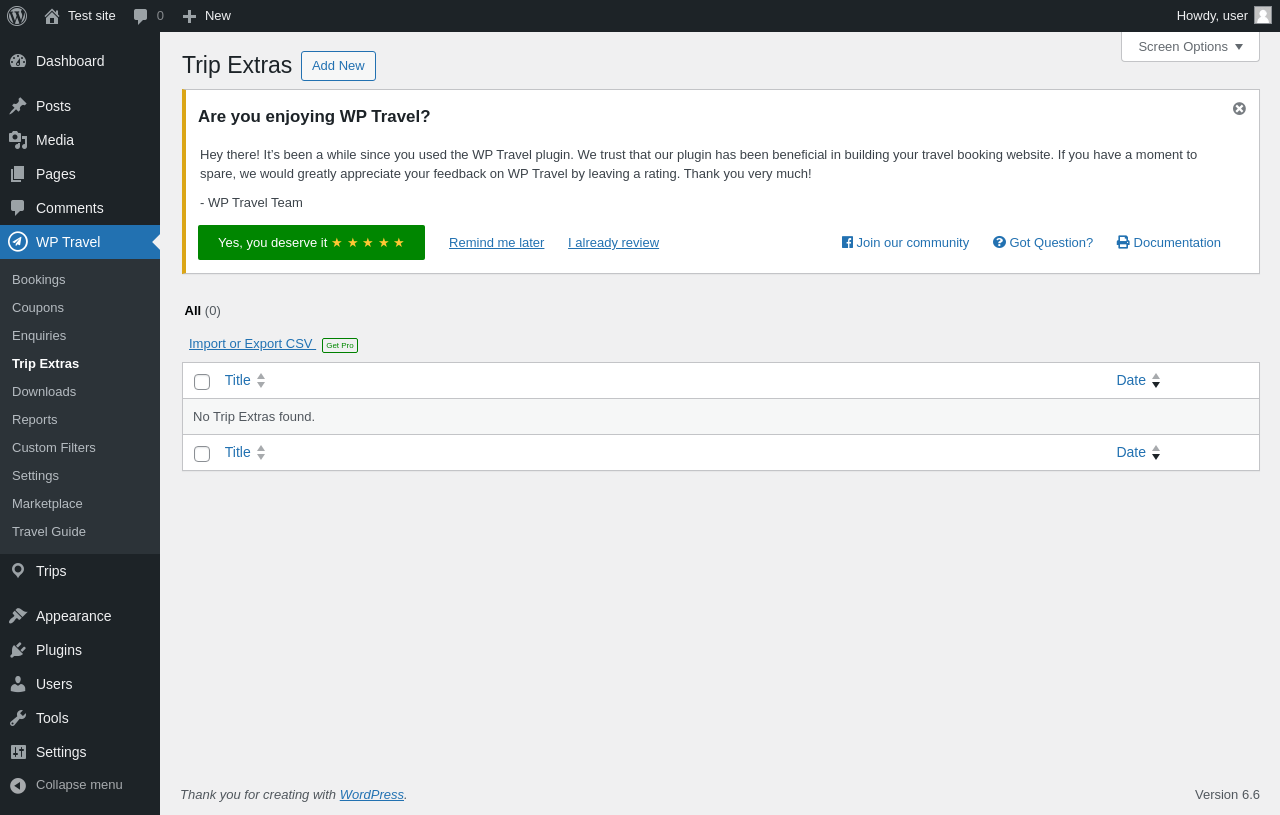Click Yes, you deserve it button
This screenshot has width=1280, height=815.
click(x=311, y=242)
